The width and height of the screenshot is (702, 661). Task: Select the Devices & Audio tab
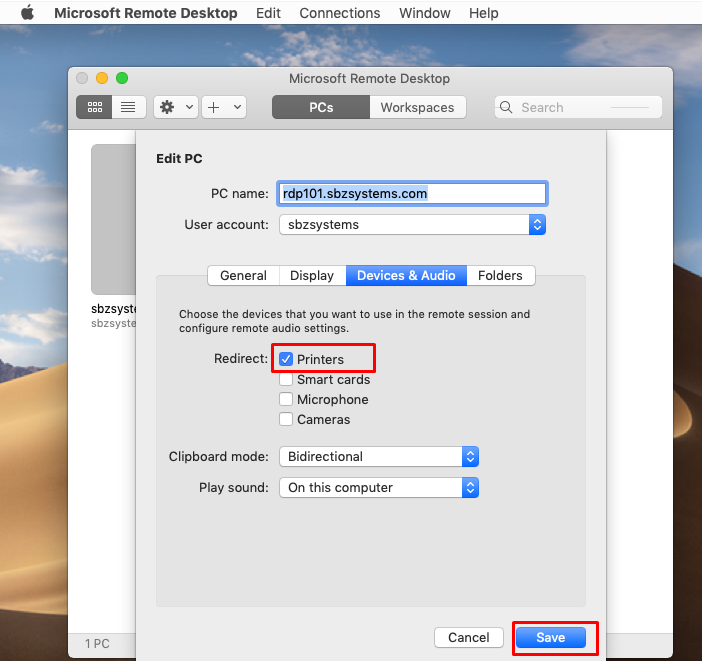coord(406,275)
